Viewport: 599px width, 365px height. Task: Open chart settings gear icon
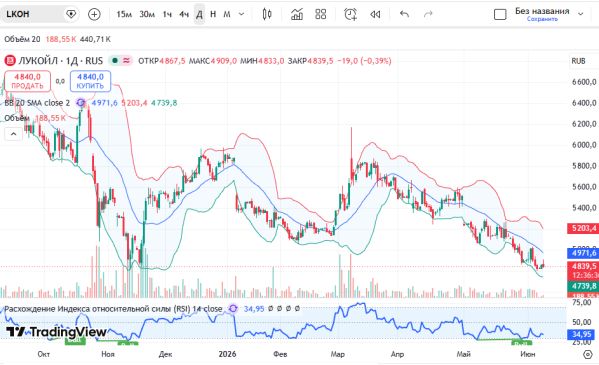pyautogui.click(x=588, y=355)
